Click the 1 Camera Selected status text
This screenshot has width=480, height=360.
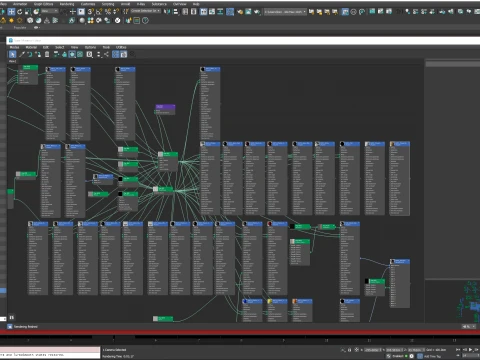point(114,350)
